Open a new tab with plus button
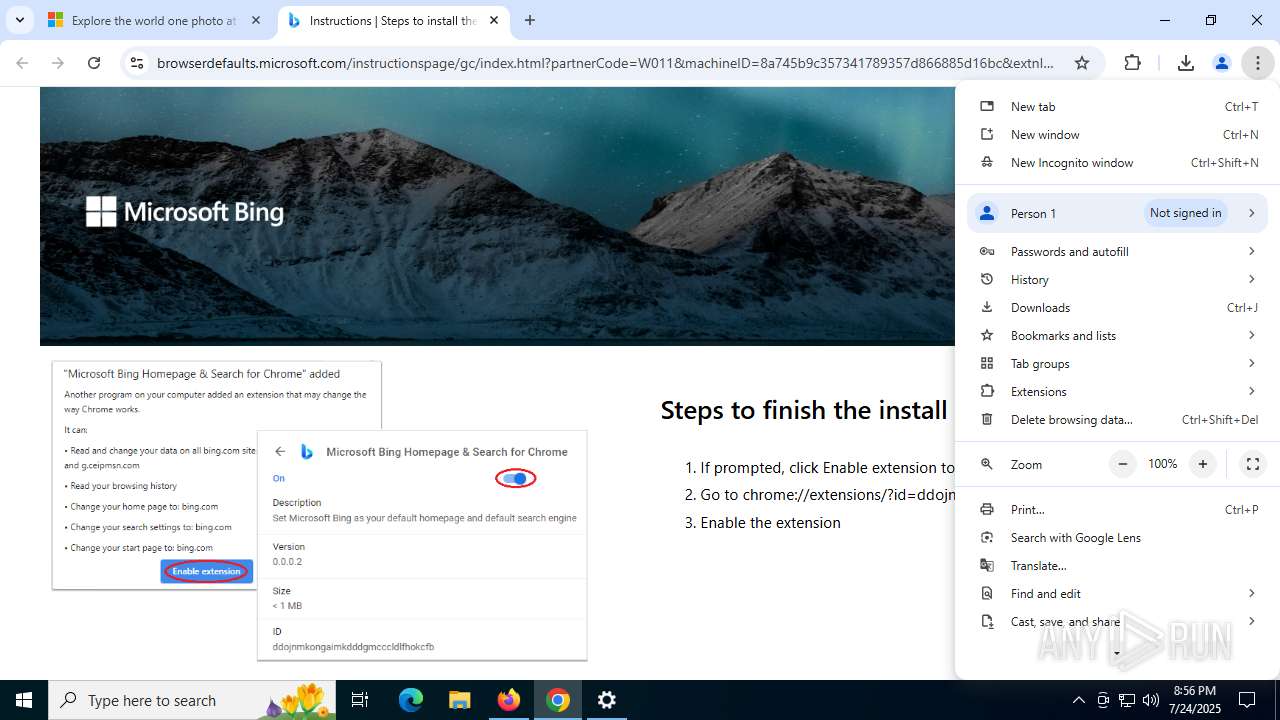The width and height of the screenshot is (1280, 720). pos(530,20)
